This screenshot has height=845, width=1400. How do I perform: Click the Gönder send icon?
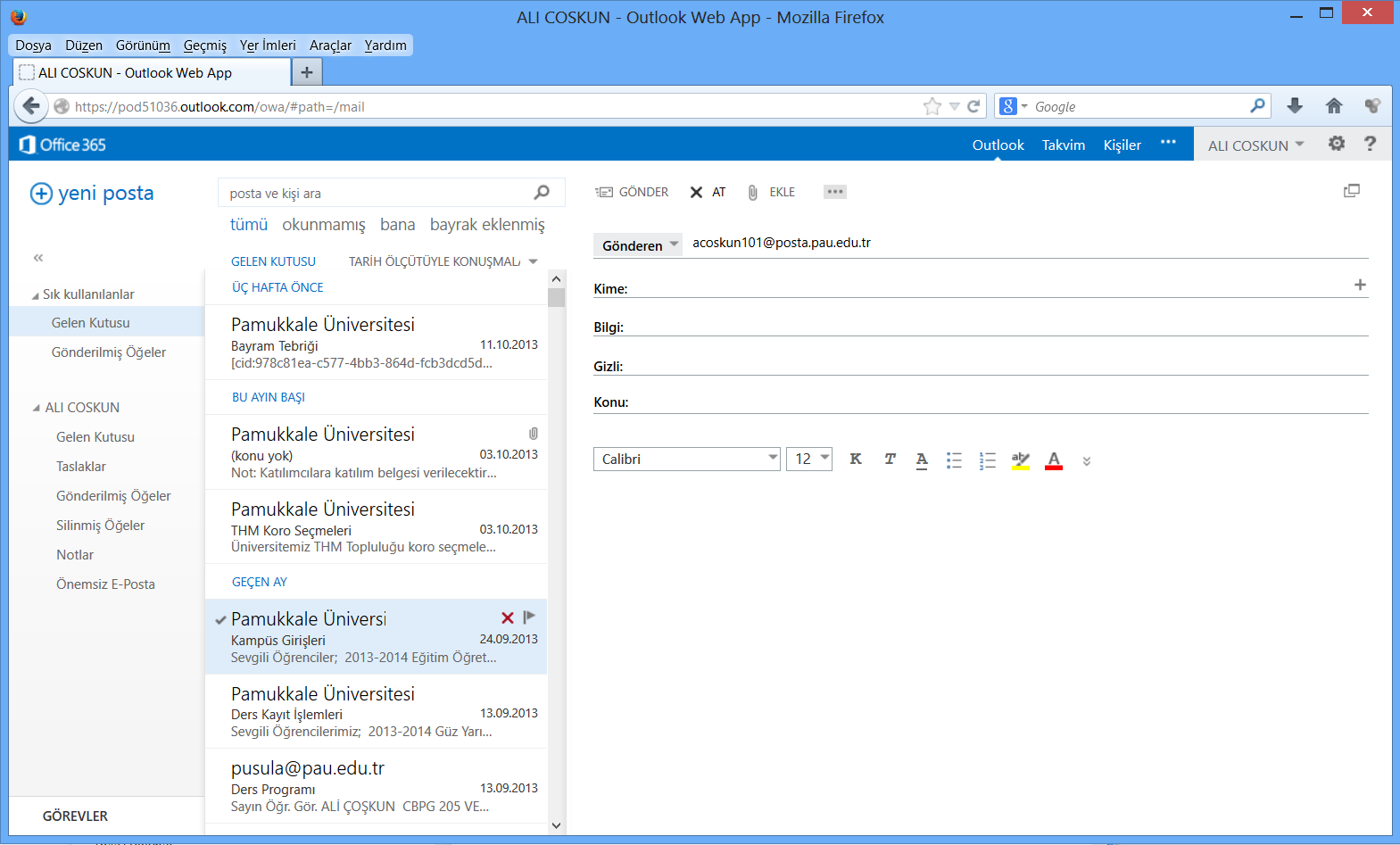604,192
